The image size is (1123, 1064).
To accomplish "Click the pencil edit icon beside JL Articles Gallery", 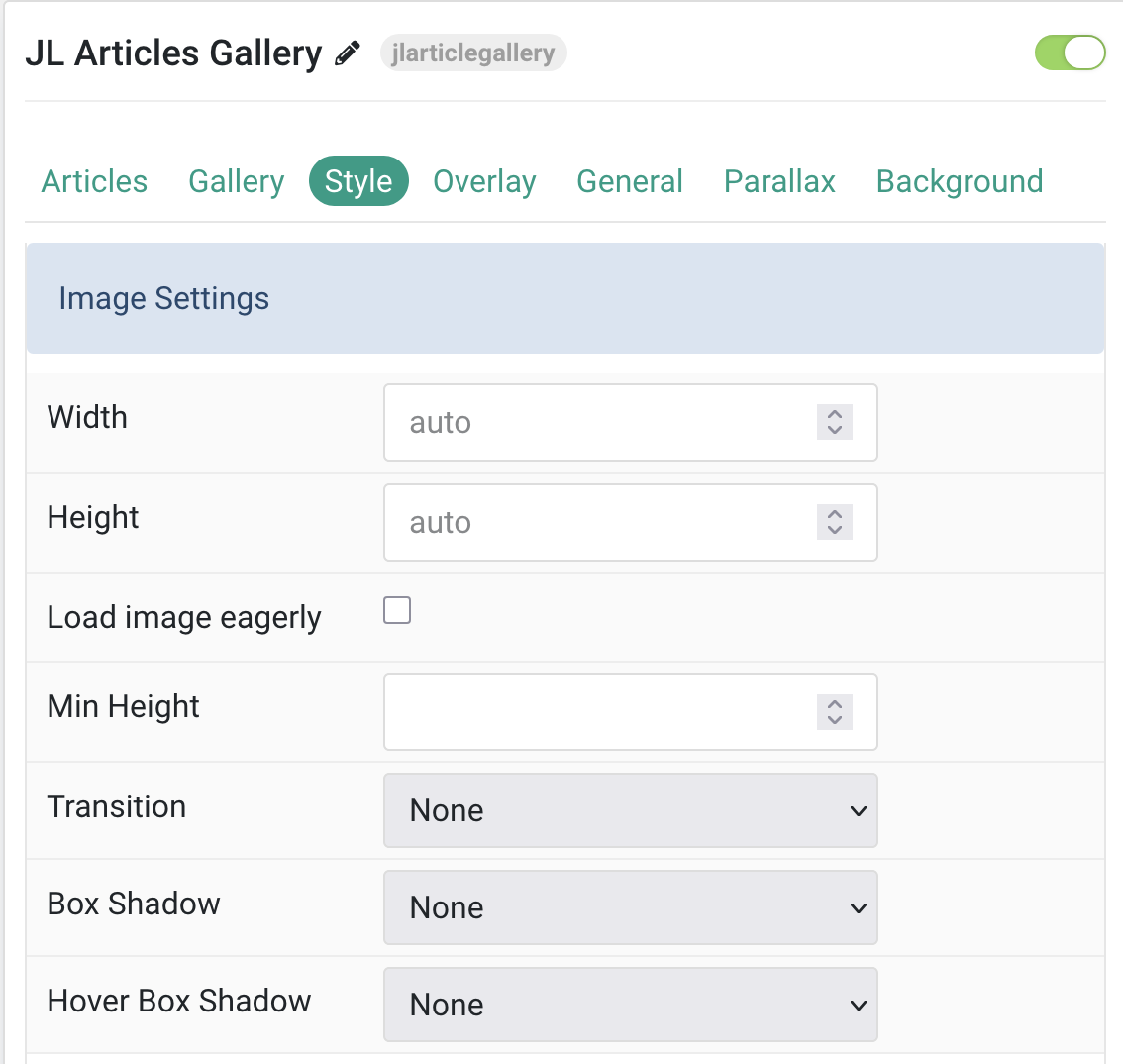I will click(348, 53).
